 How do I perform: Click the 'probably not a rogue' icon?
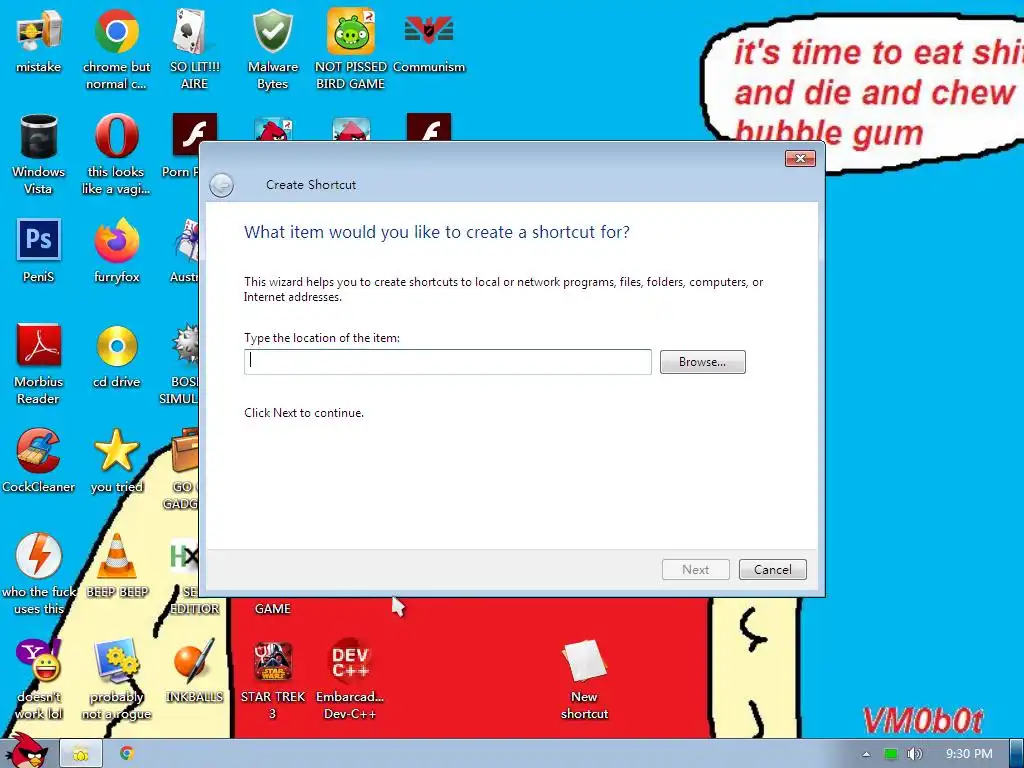coord(116,679)
